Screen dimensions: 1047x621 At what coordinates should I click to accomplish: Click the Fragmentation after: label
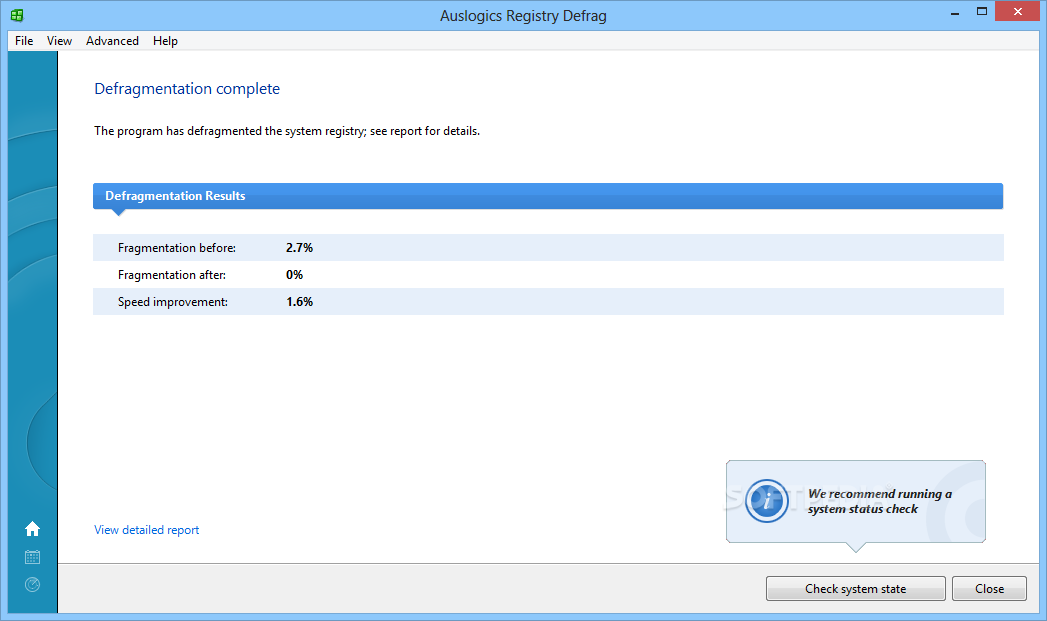pyautogui.click(x=172, y=274)
